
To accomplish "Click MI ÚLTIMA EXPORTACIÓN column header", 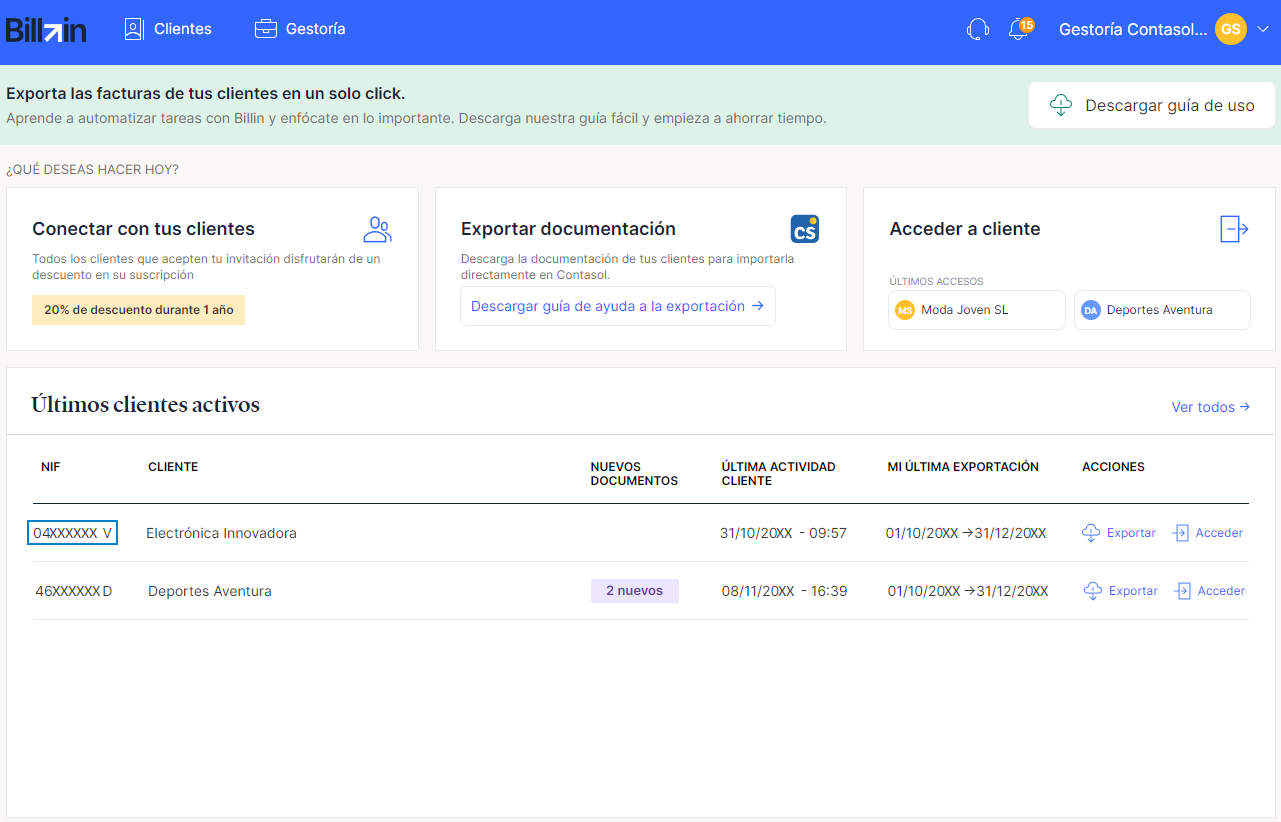I will pyautogui.click(x=963, y=467).
